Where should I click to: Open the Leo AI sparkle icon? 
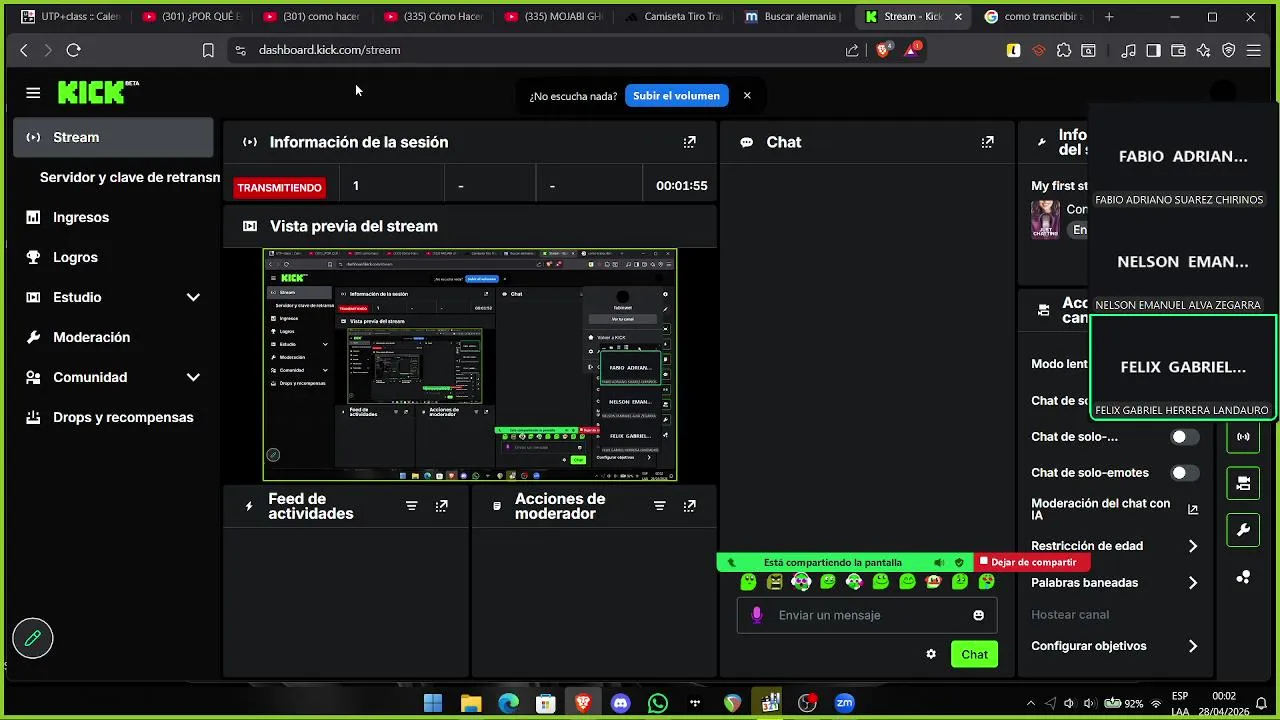tap(1203, 50)
